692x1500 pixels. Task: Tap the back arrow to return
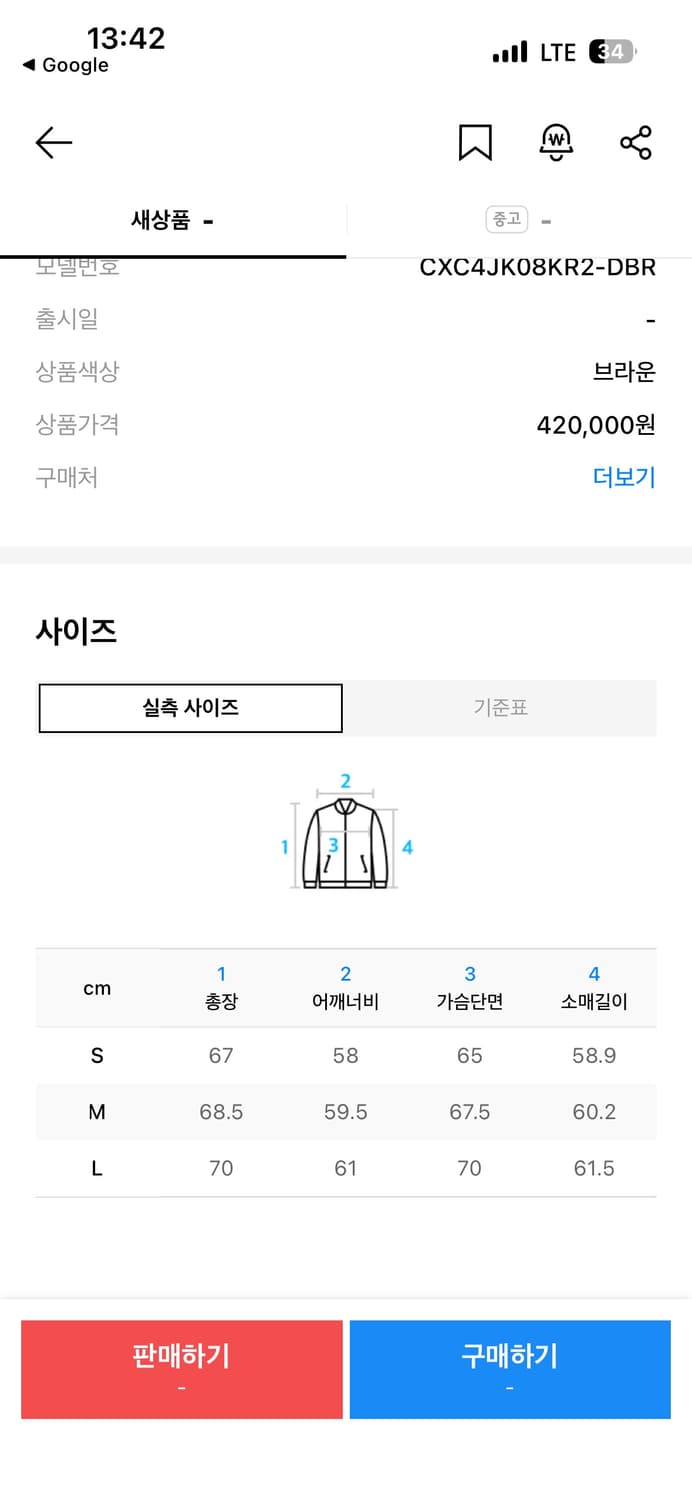click(x=53, y=143)
